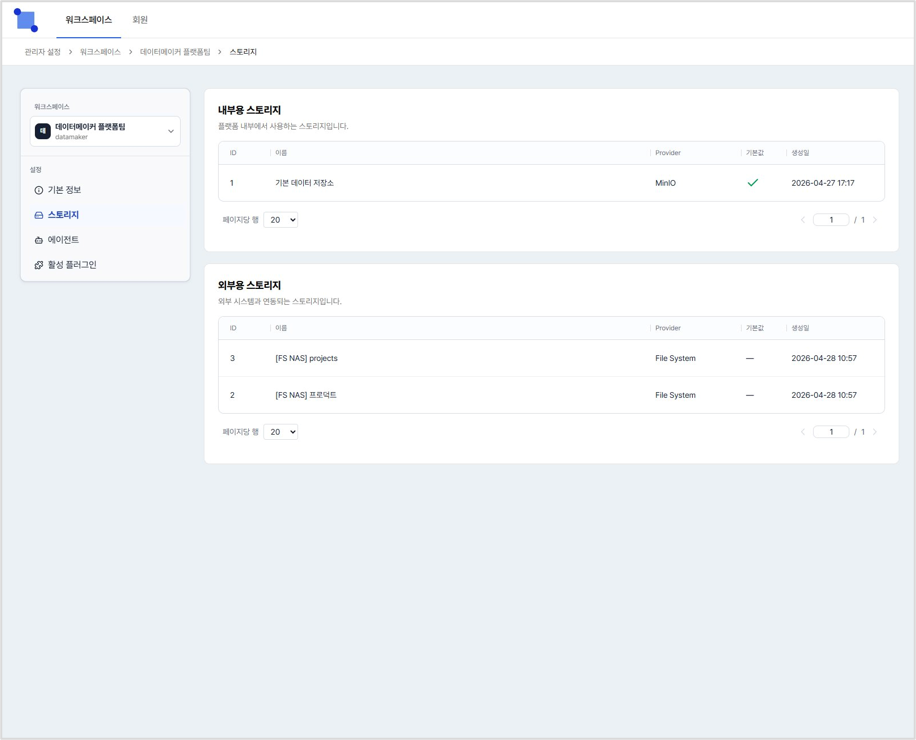Click File System cell in projects row
This screenshot has width=916, height=740.
[675, 359]
